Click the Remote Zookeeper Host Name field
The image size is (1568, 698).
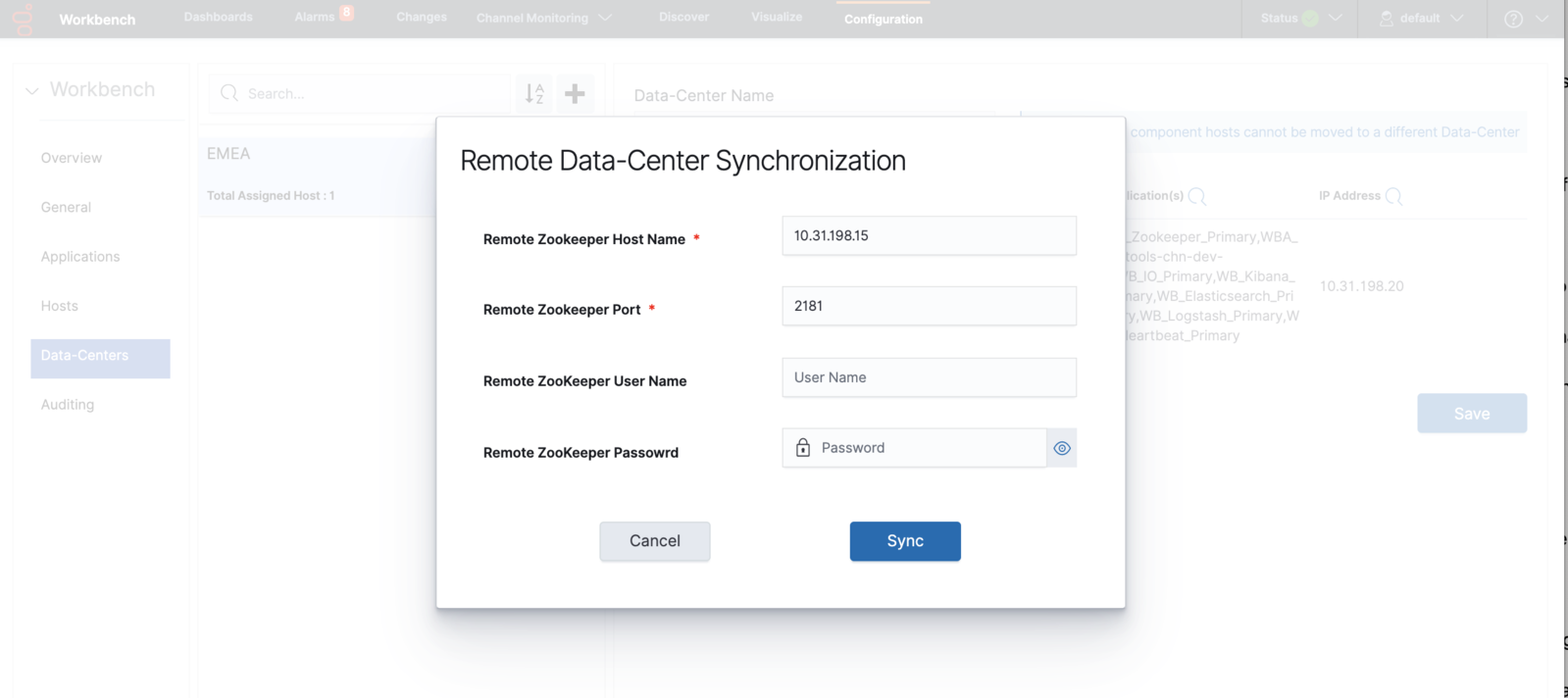click(929, 236)
